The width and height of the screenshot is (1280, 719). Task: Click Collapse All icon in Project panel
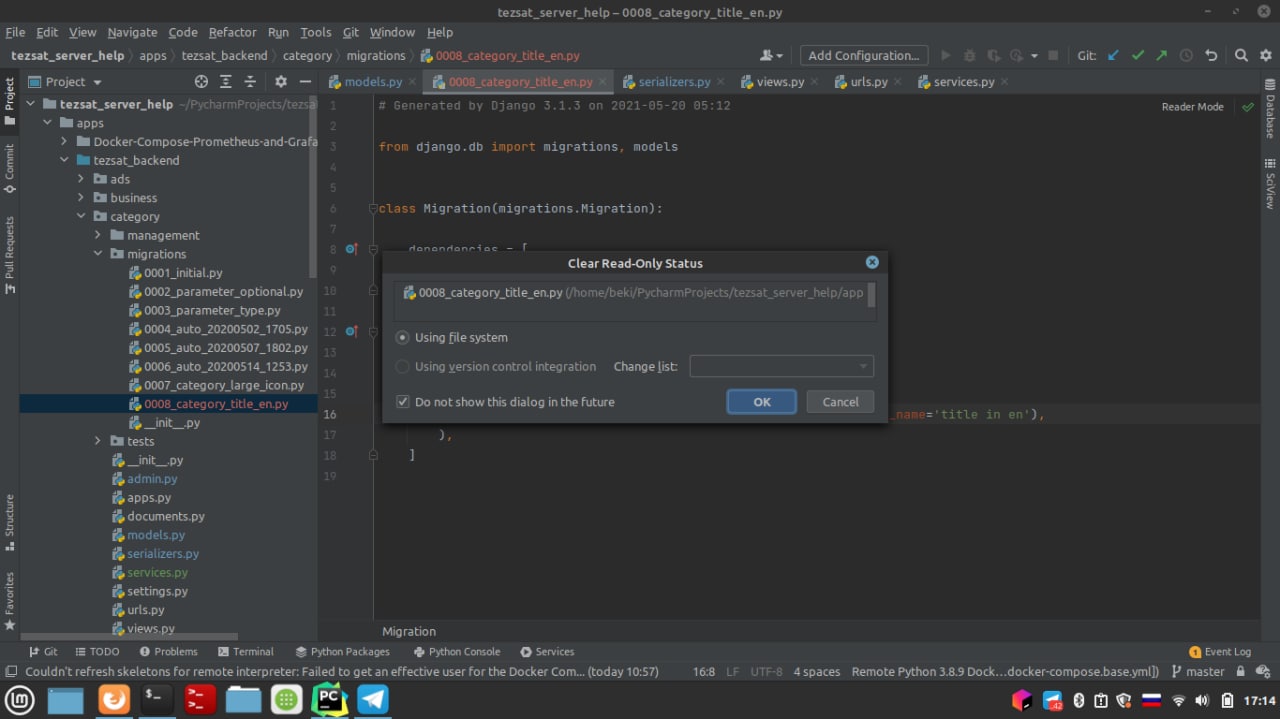tap(250, 82)
